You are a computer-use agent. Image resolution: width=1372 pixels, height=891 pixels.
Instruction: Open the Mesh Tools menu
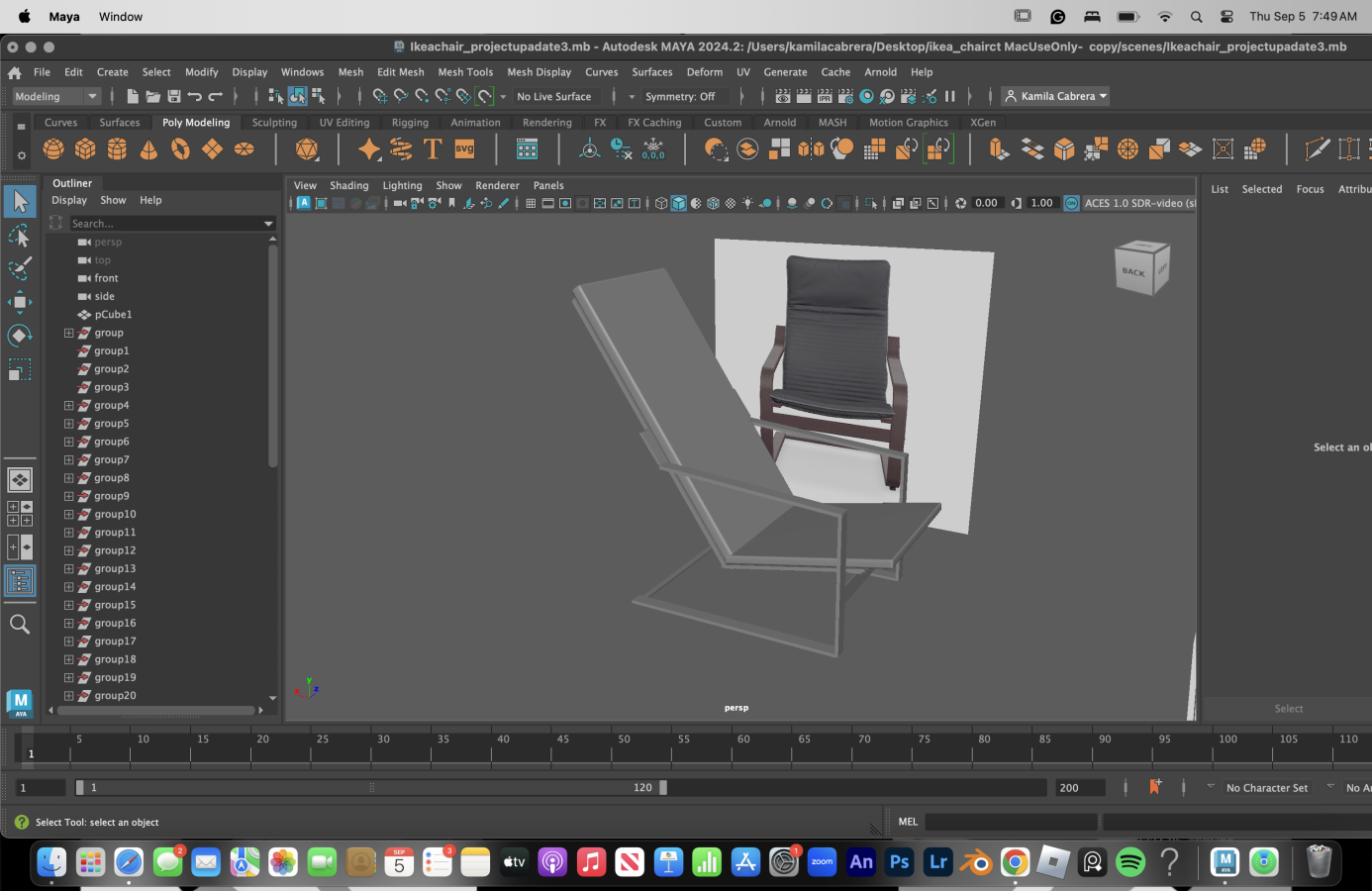coord(465,72)
